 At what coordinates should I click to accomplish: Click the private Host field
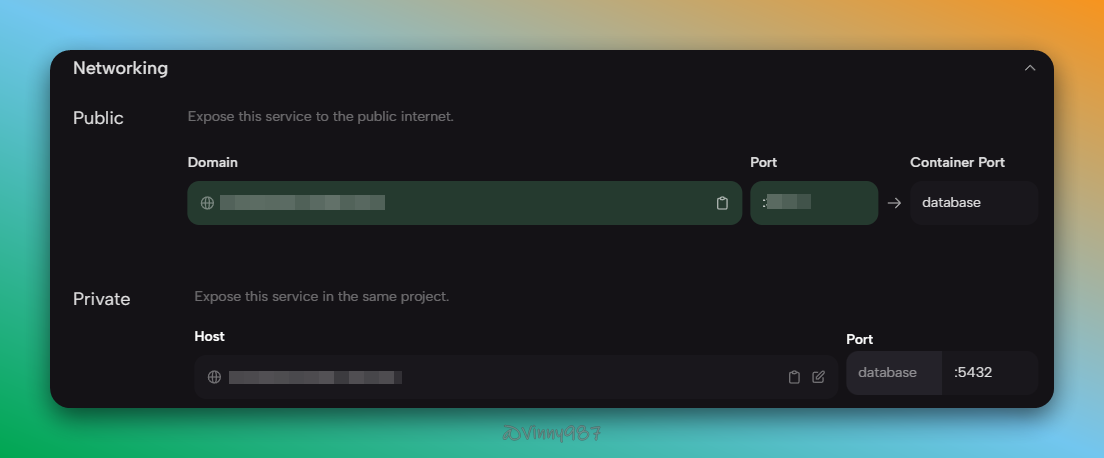point(500,377)
